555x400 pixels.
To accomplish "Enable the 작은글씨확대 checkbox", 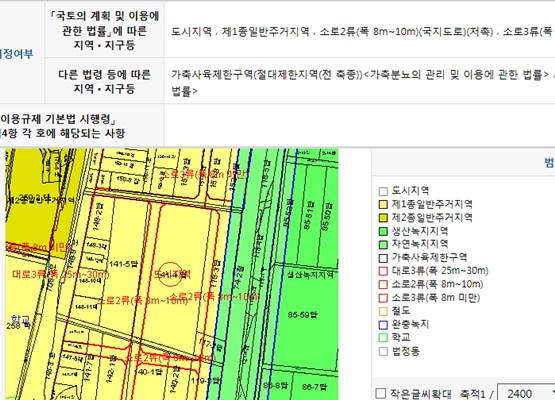I will (x=381, y=393).
